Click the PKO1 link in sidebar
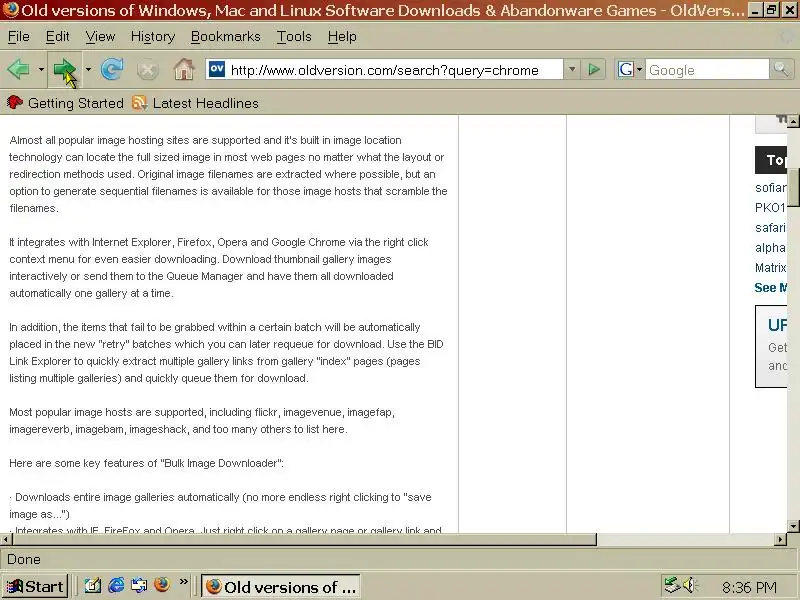 (x=770, y=208)
